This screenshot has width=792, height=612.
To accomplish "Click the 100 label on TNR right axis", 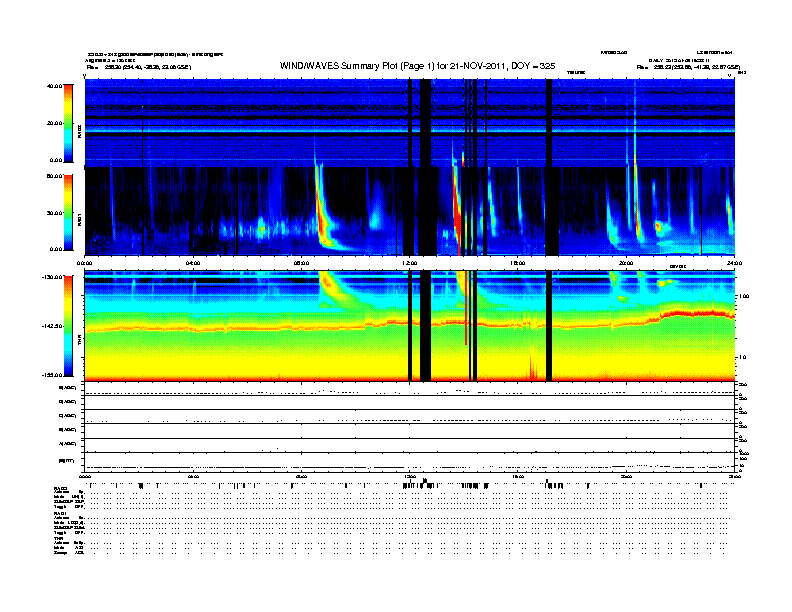I will click(744, 296).
